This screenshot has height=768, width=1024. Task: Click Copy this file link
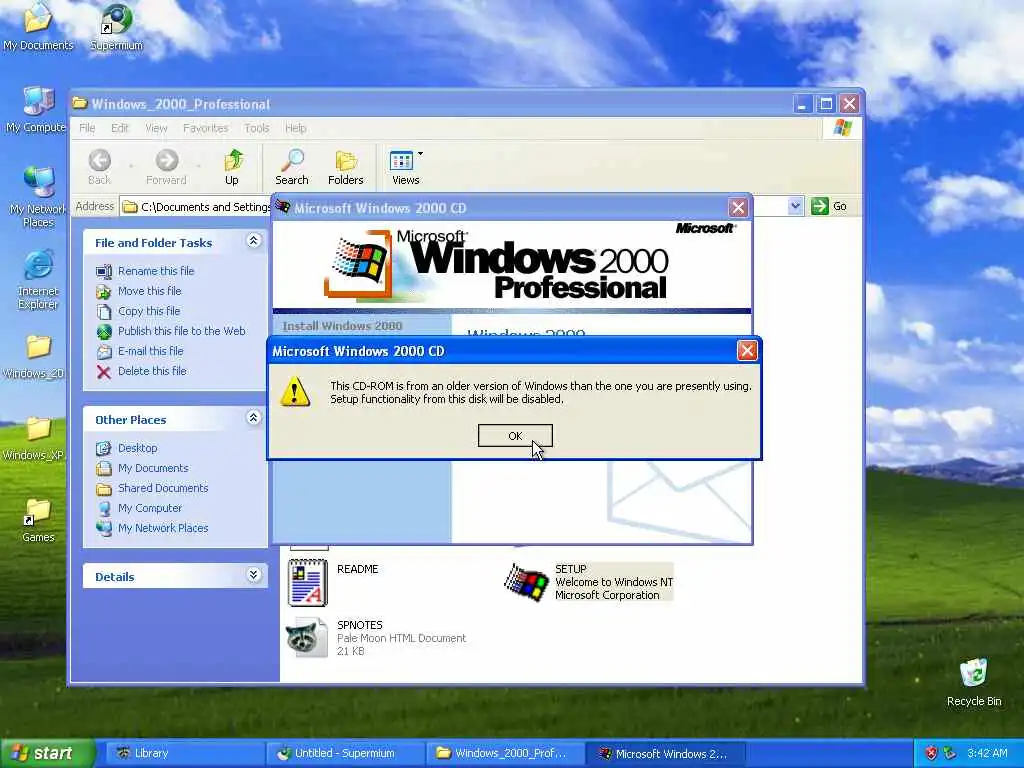coord(149,311)
